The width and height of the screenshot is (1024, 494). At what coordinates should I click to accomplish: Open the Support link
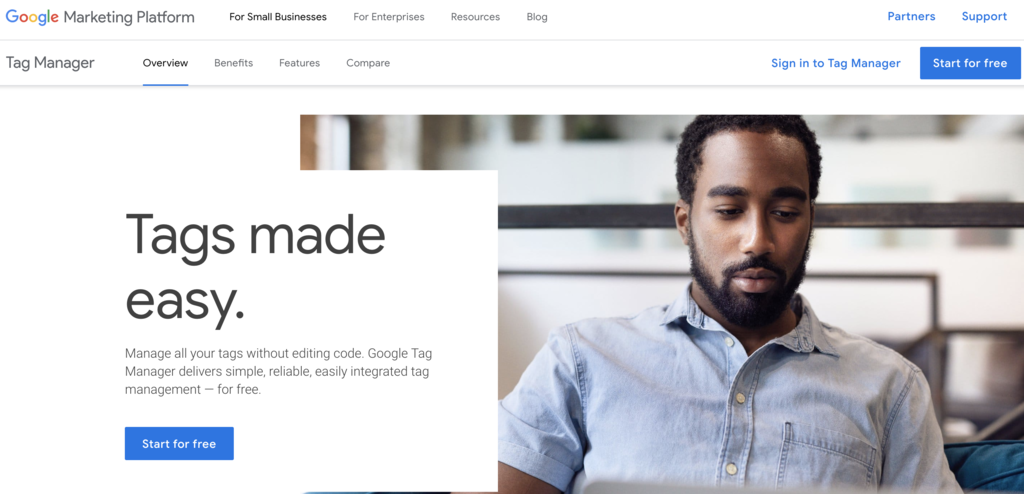pos(984,16)
